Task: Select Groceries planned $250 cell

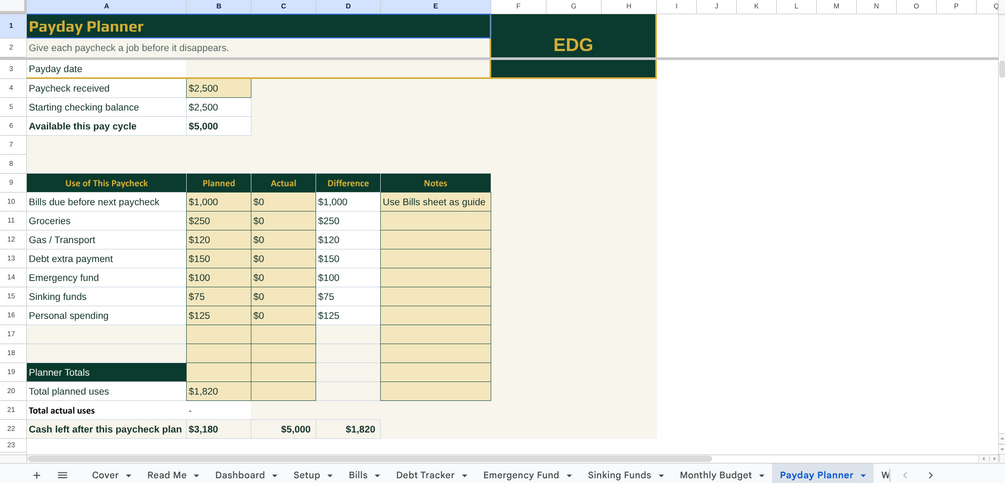Action: point(219,221)
